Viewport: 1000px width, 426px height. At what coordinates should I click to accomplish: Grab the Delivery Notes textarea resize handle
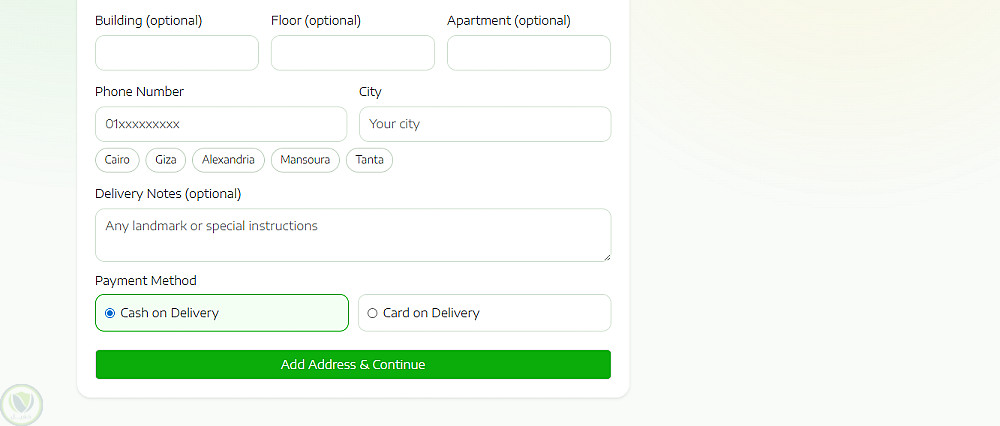point(605,256)
